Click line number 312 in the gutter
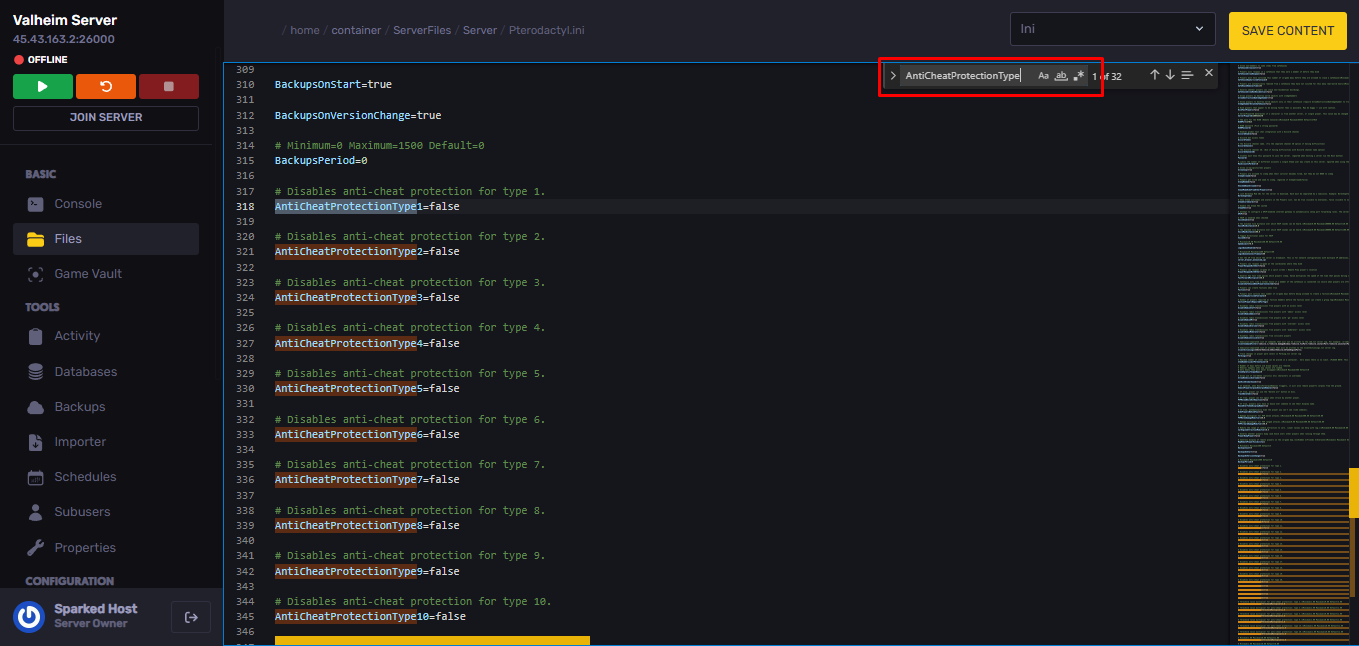1359x646 pixels. point(245,116)
